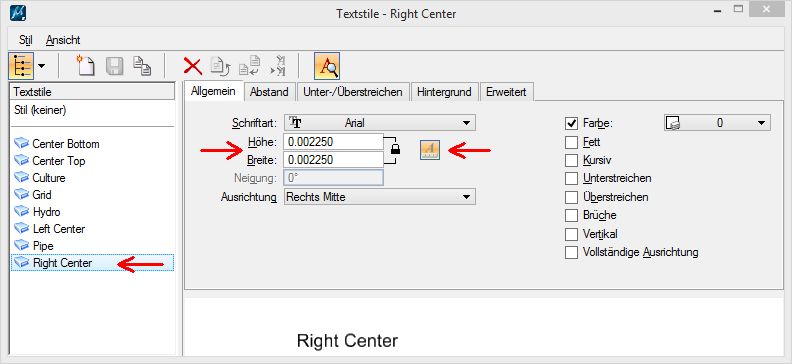Delete style with the red X icon
The image size is (792, 364).
point(192,66)
